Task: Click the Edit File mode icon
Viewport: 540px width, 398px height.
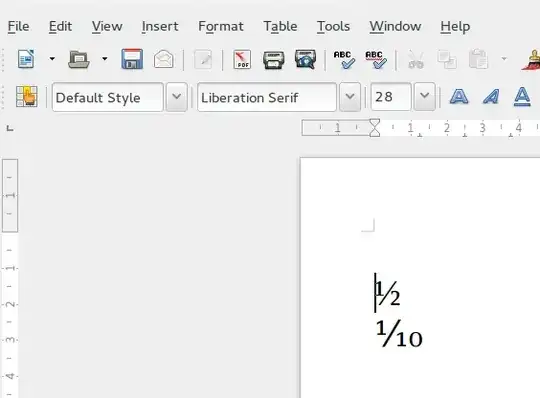Action: pos(203,60)
